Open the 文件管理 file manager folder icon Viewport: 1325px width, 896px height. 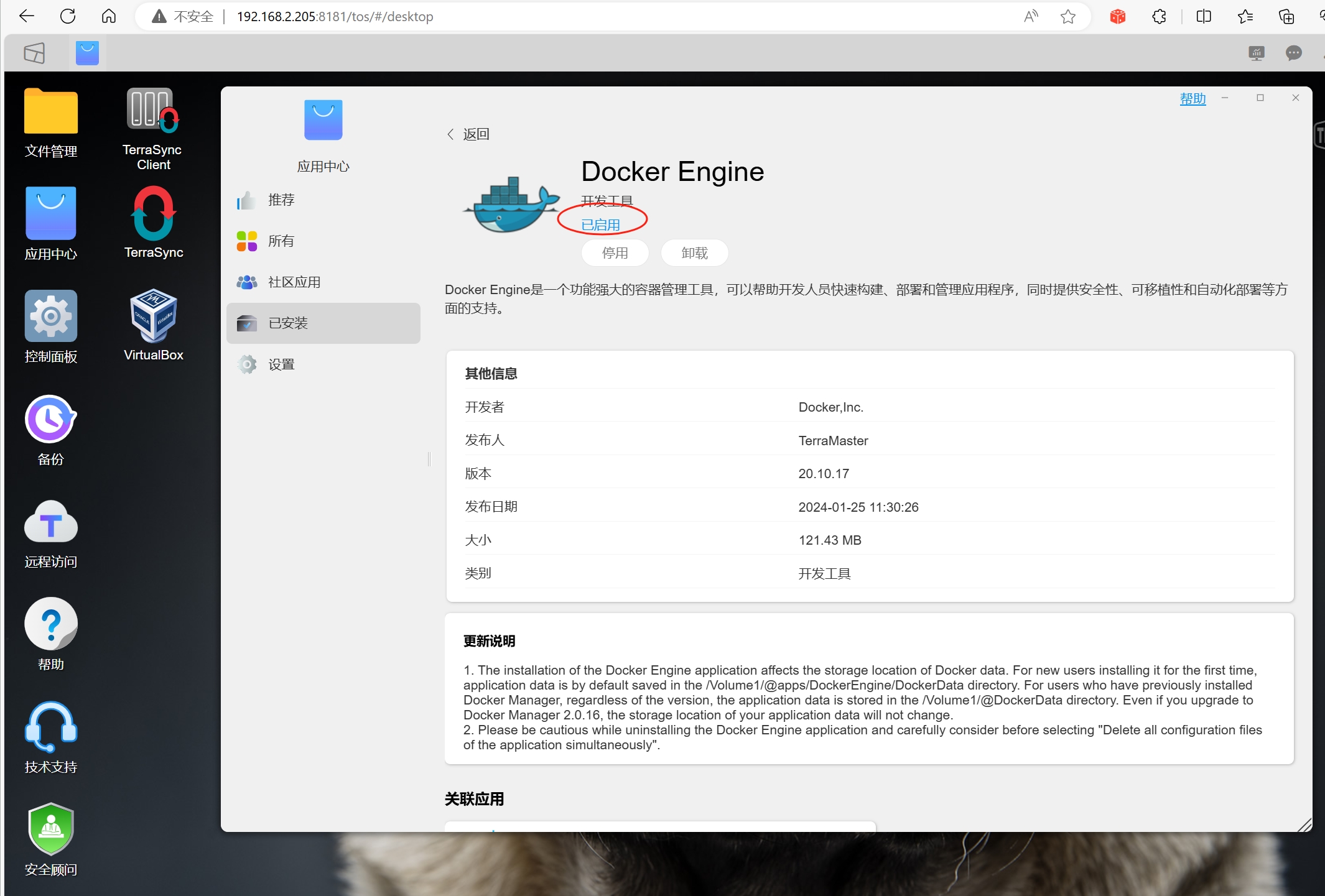click(x=51, y=112)
